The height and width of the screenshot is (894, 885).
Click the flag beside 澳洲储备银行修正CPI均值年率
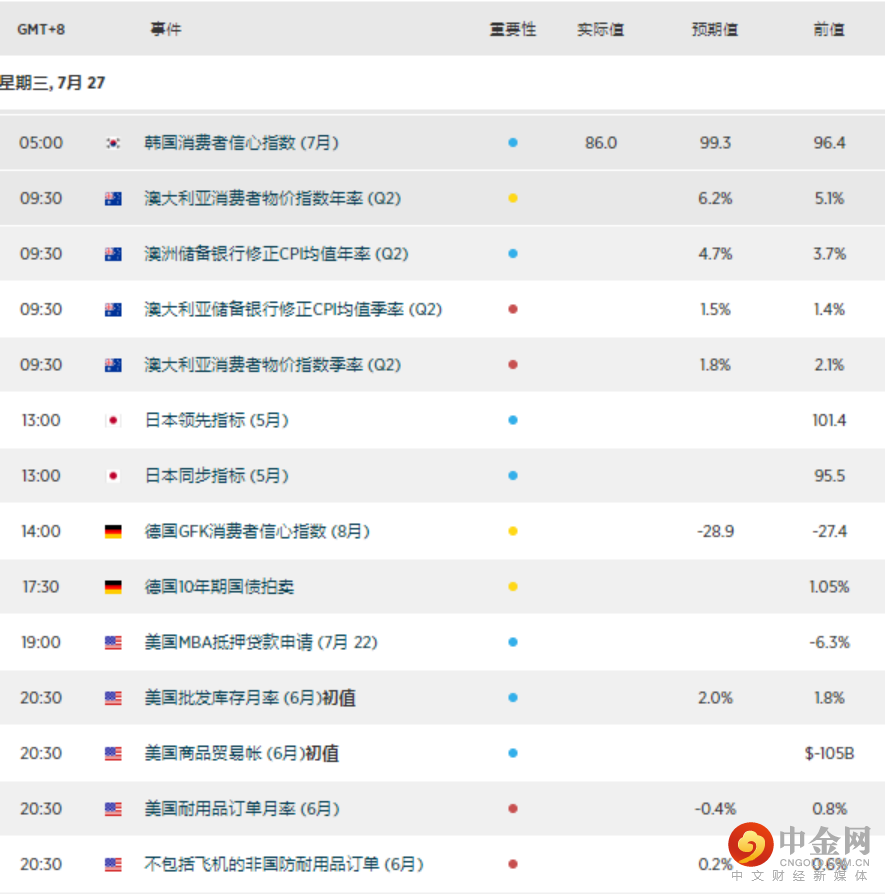click(x=113, y=254)
